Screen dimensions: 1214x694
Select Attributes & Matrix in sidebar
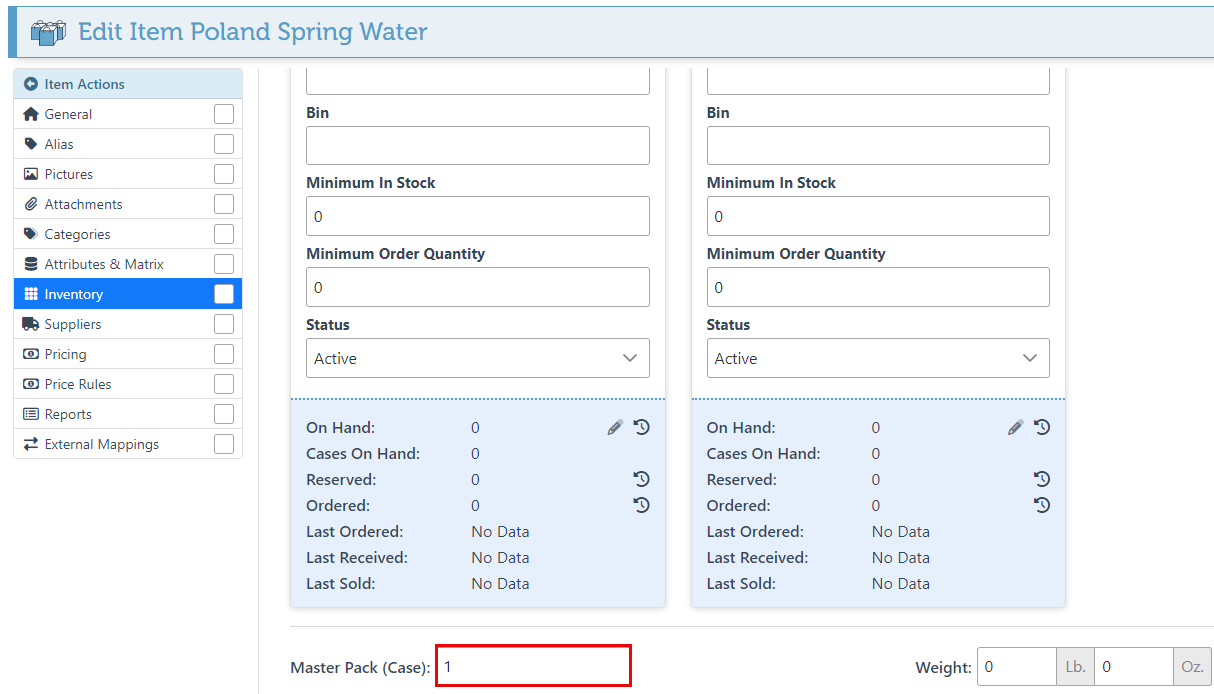tap(104, 264)
